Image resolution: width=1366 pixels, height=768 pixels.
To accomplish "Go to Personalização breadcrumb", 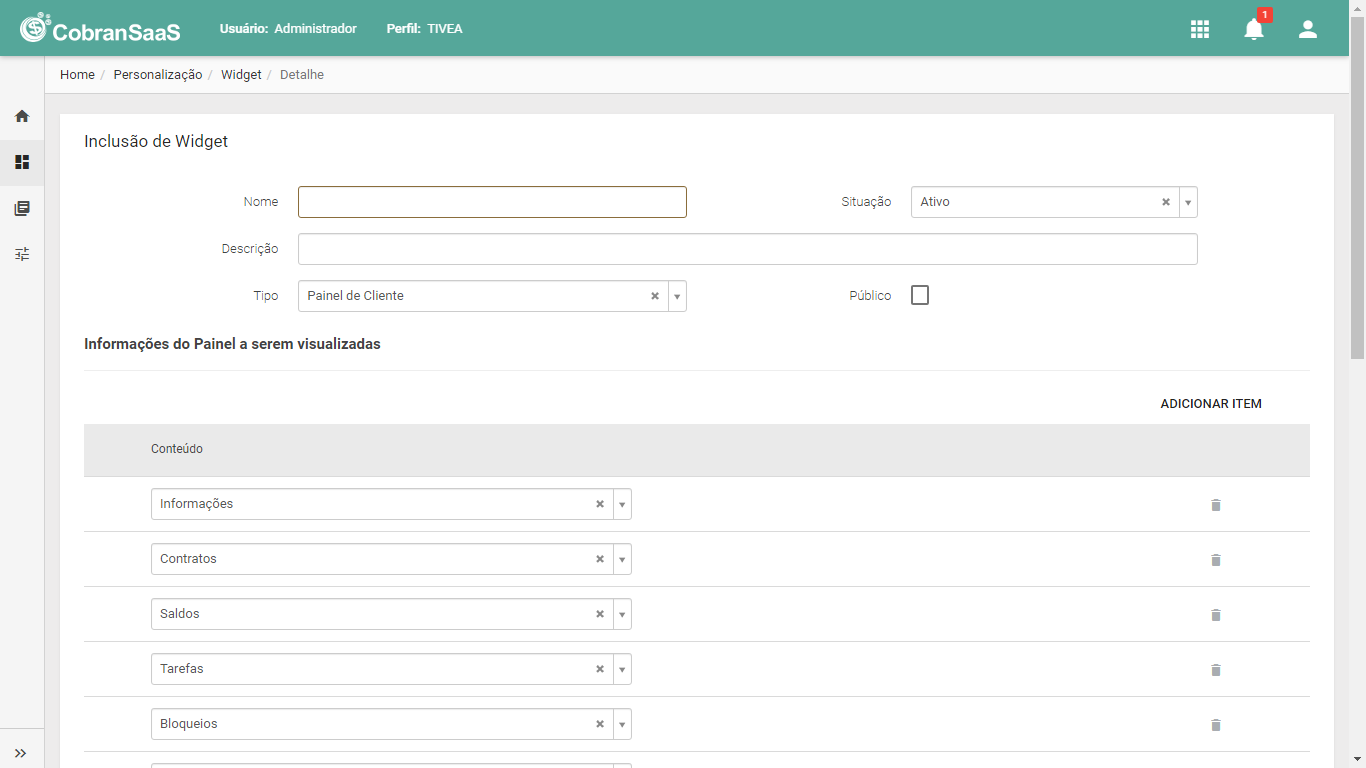I will (158, 75).
